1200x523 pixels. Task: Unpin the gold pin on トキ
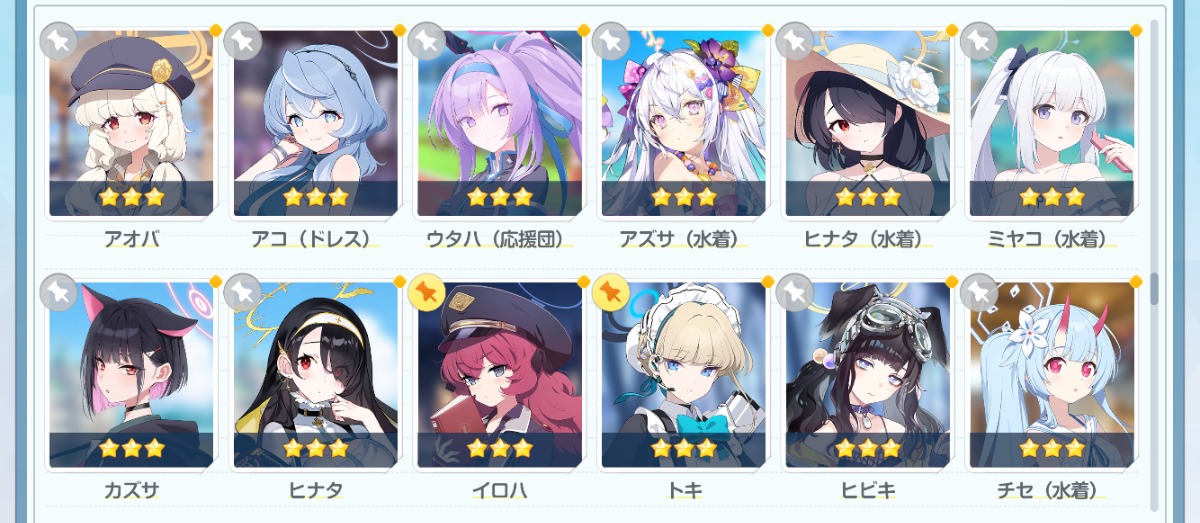pyautogui.click(x=610, y=292)
